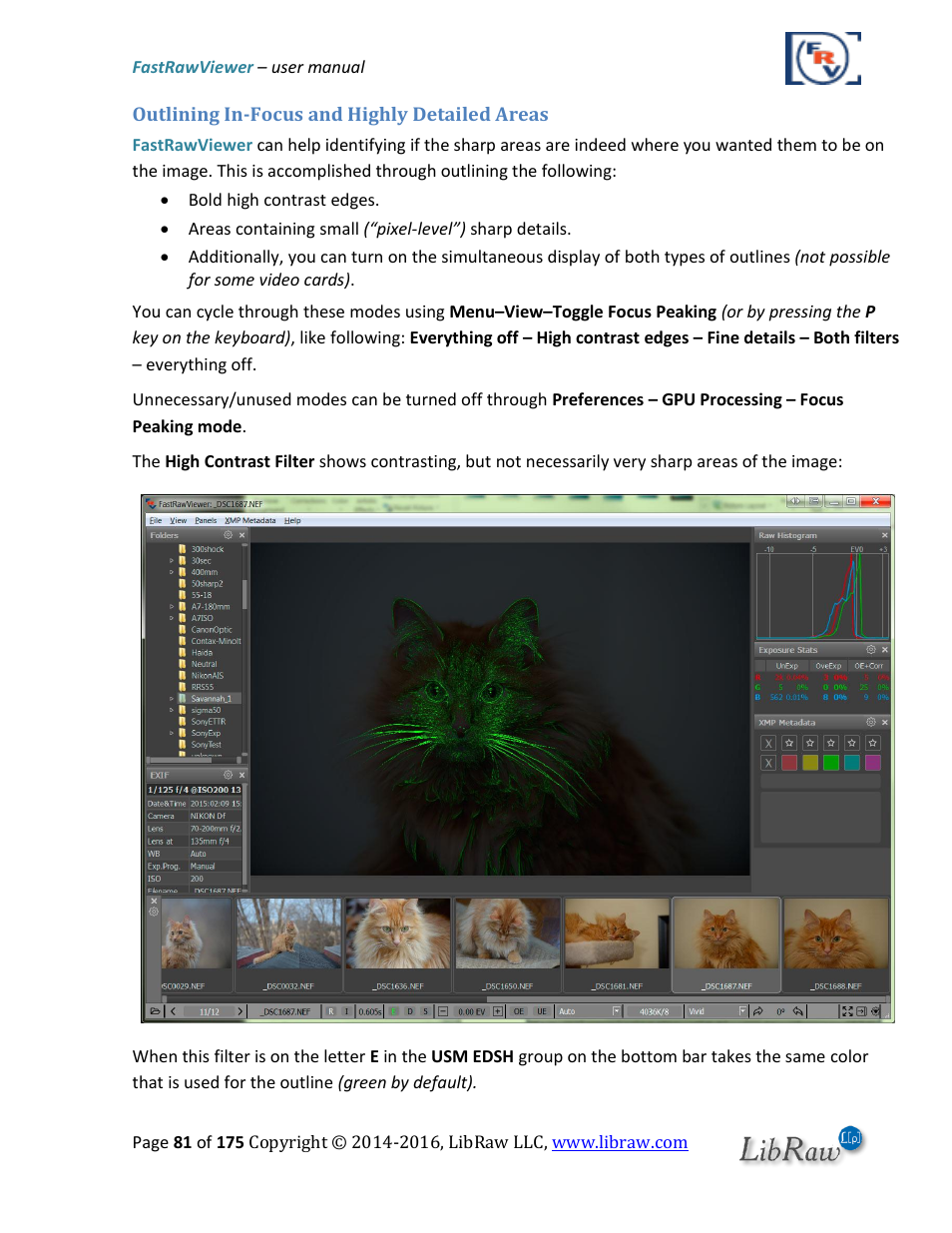This screenshot has width=952, height=1233.
Task: Open XMP Metadata settings gear
Action: (x=870, y=722)
